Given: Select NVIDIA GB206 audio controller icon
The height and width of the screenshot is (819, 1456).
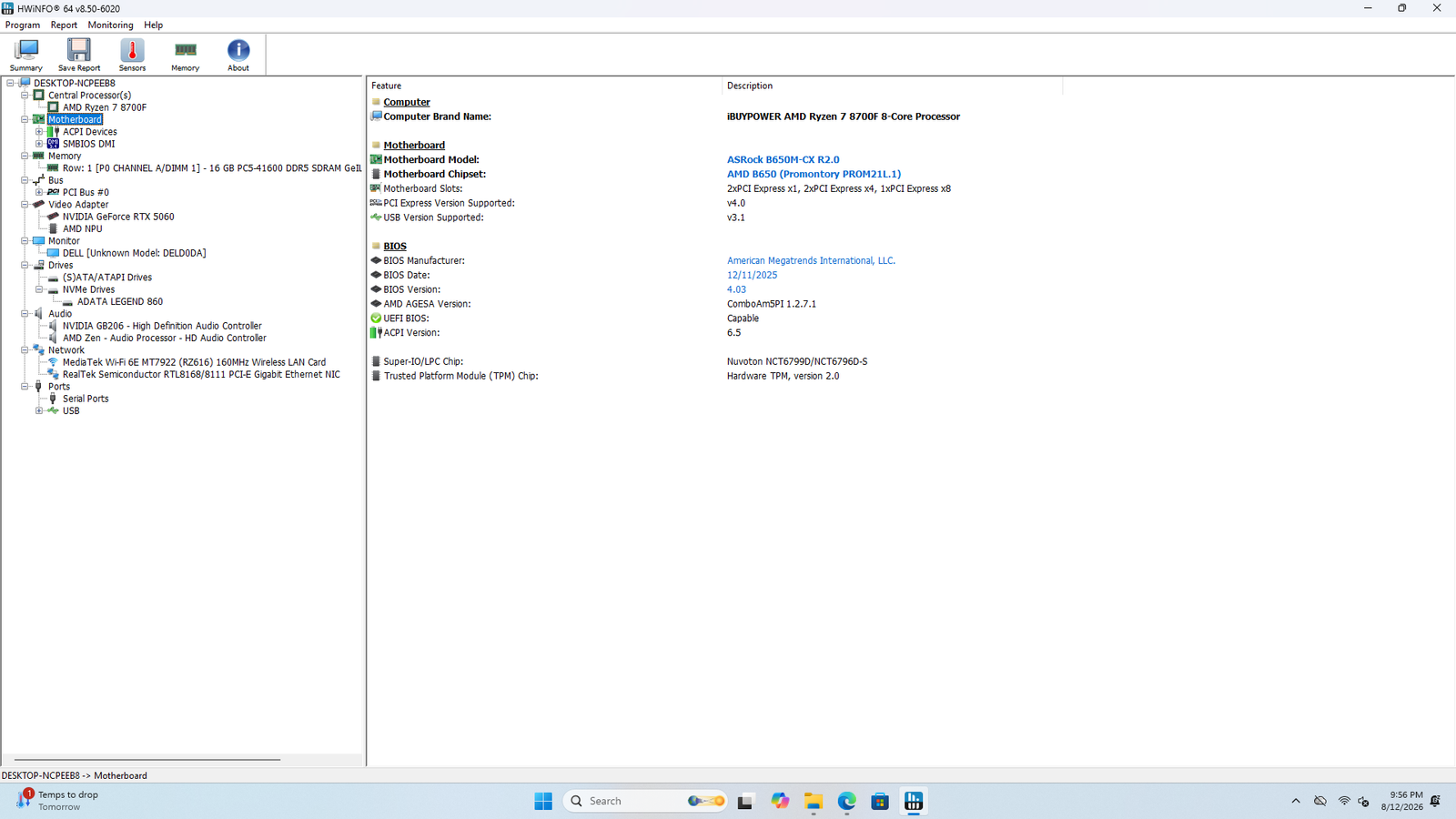Looking at the screenshot, I should coord(53,326).
